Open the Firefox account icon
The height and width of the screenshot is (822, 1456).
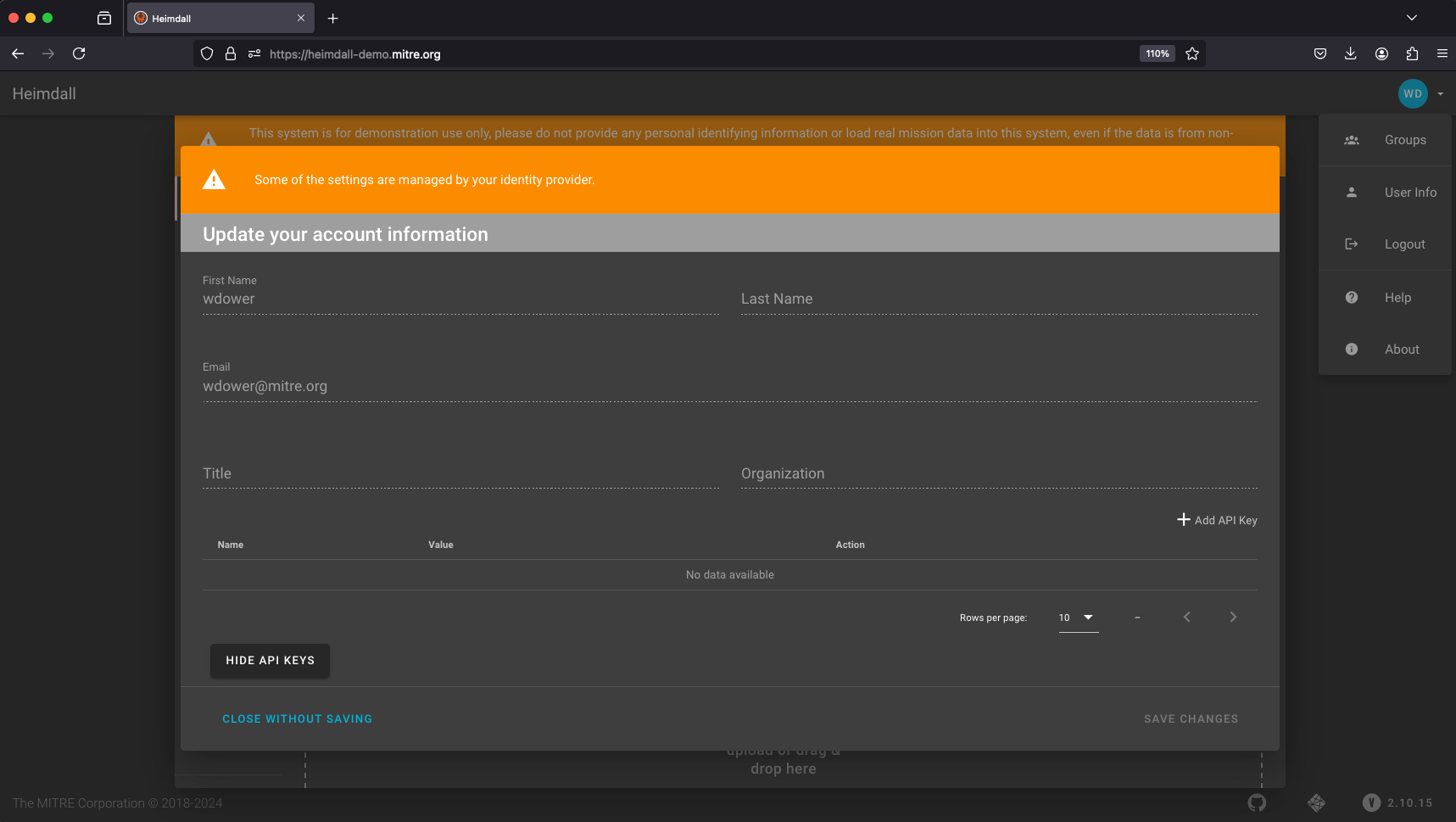coord(1381,53)
